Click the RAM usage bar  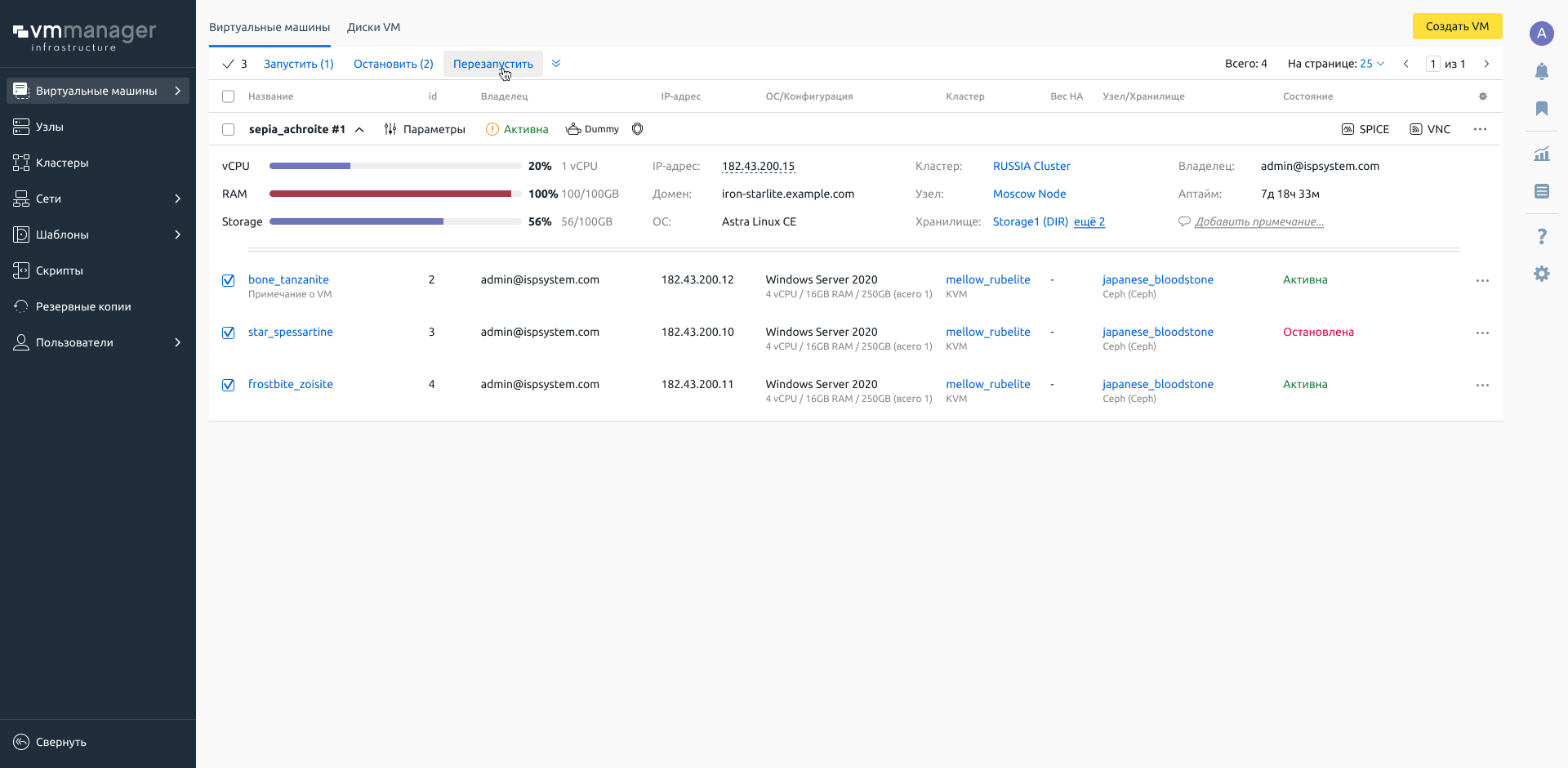[395, 194]
